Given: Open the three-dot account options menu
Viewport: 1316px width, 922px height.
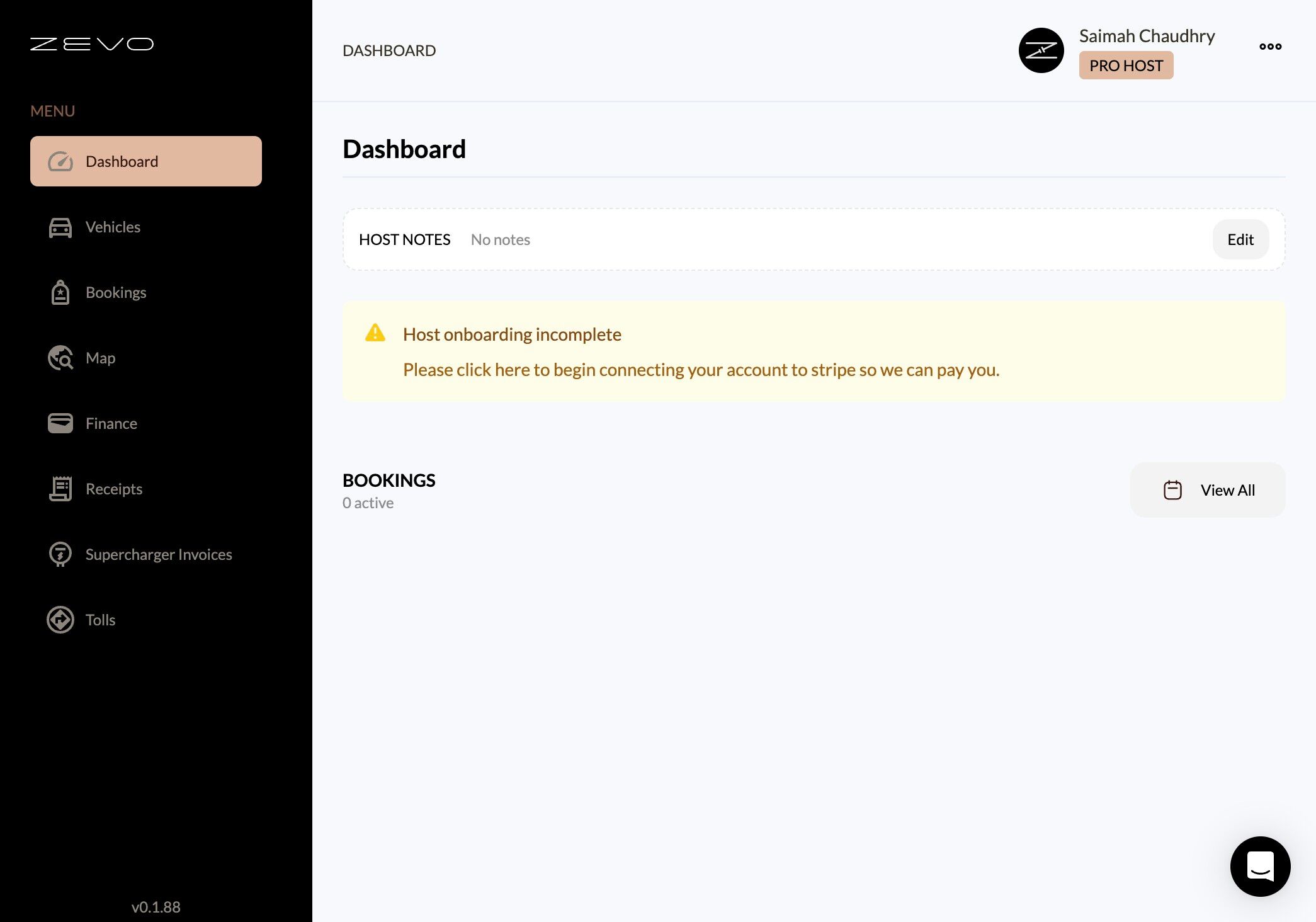Looking at the screenshot, I should (1270, 47).
